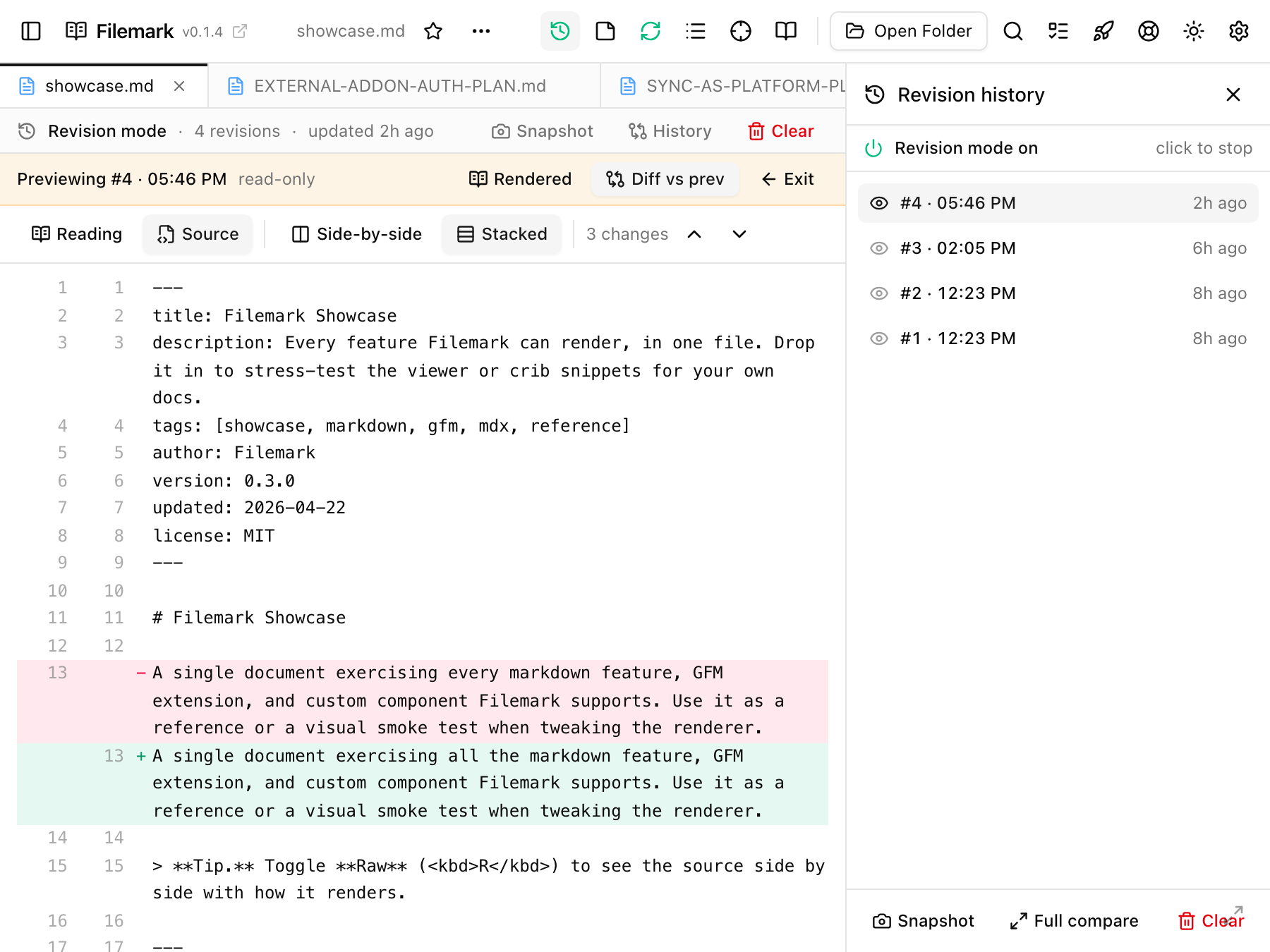Switch to EXTERNAL-ADDON-AUTH-PLAN.md tab
1270x952 pixels.
404,86
